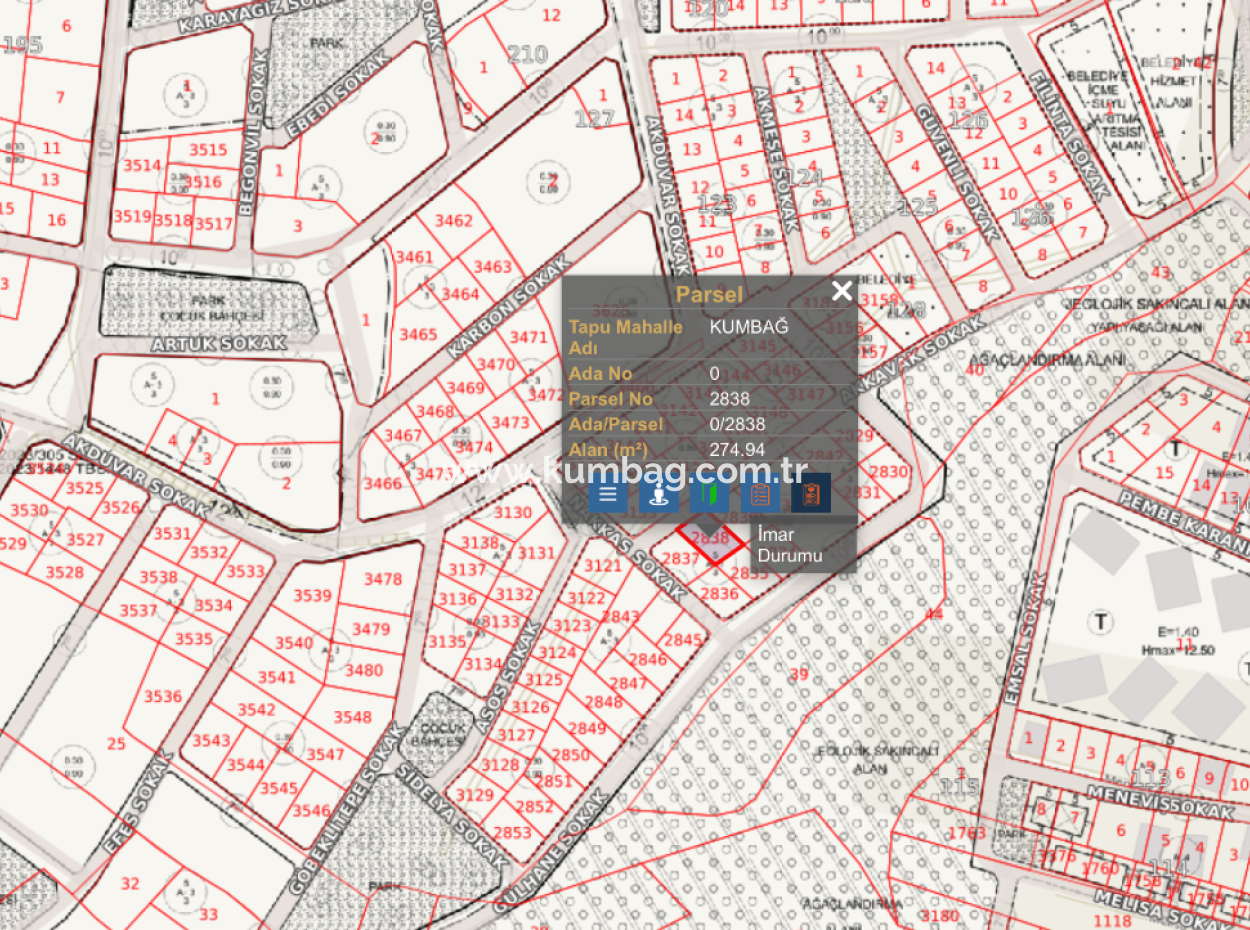Select parcel 3121 on the map
Image resolution: width=1250 pixels, height=930 pixels.
tap(602, 566)
